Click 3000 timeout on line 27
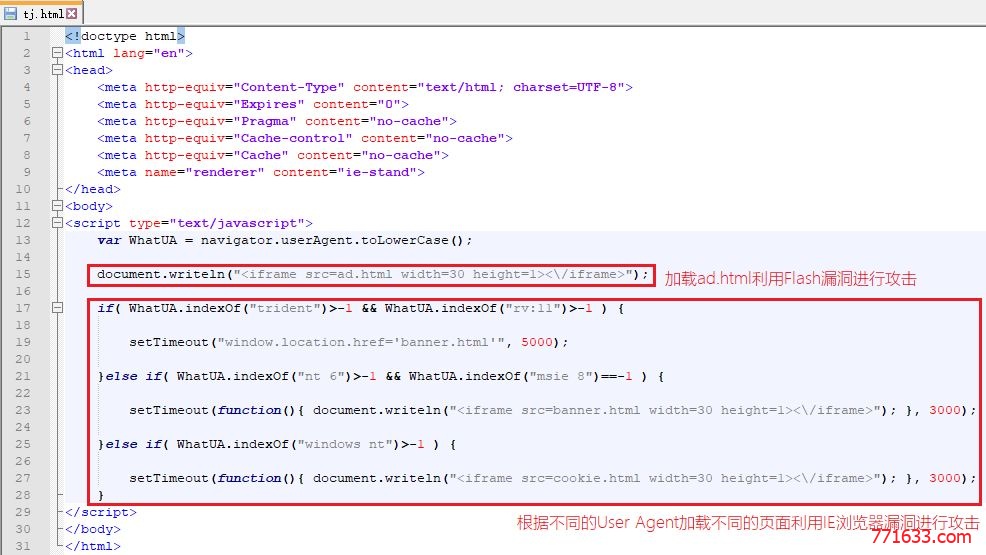Screen dimensions: 986x555 coord(944,477)
